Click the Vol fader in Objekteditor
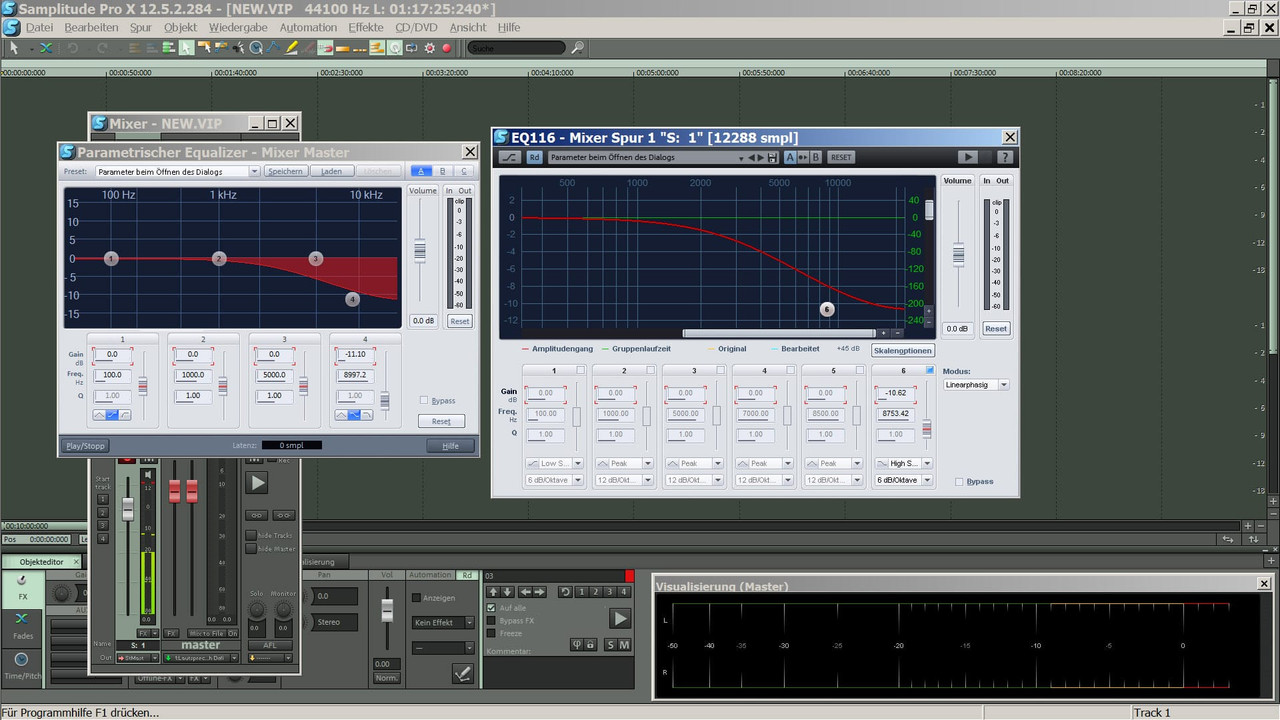 click(387, 610)
